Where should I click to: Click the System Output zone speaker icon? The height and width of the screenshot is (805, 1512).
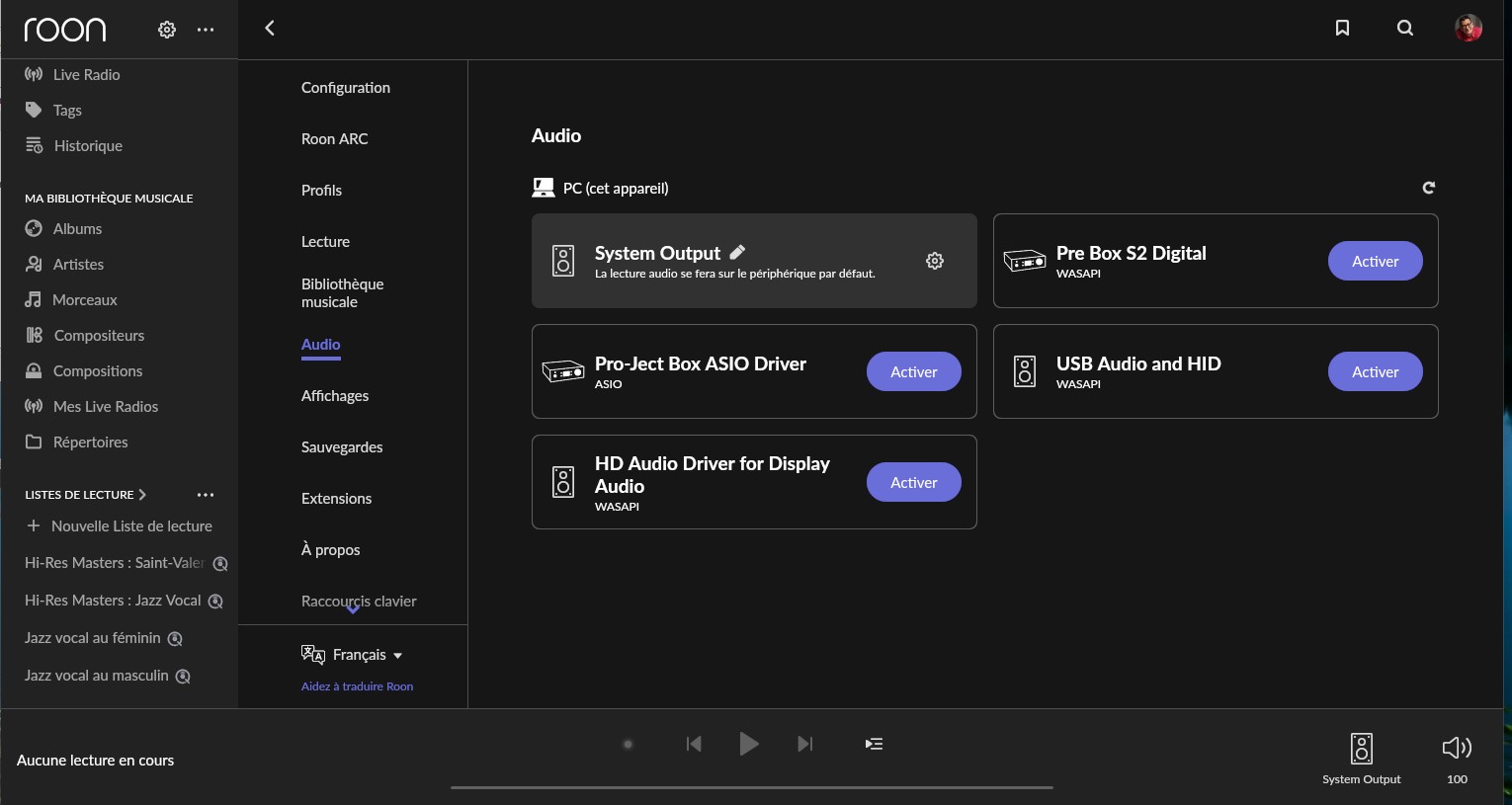coord(1362,748)
